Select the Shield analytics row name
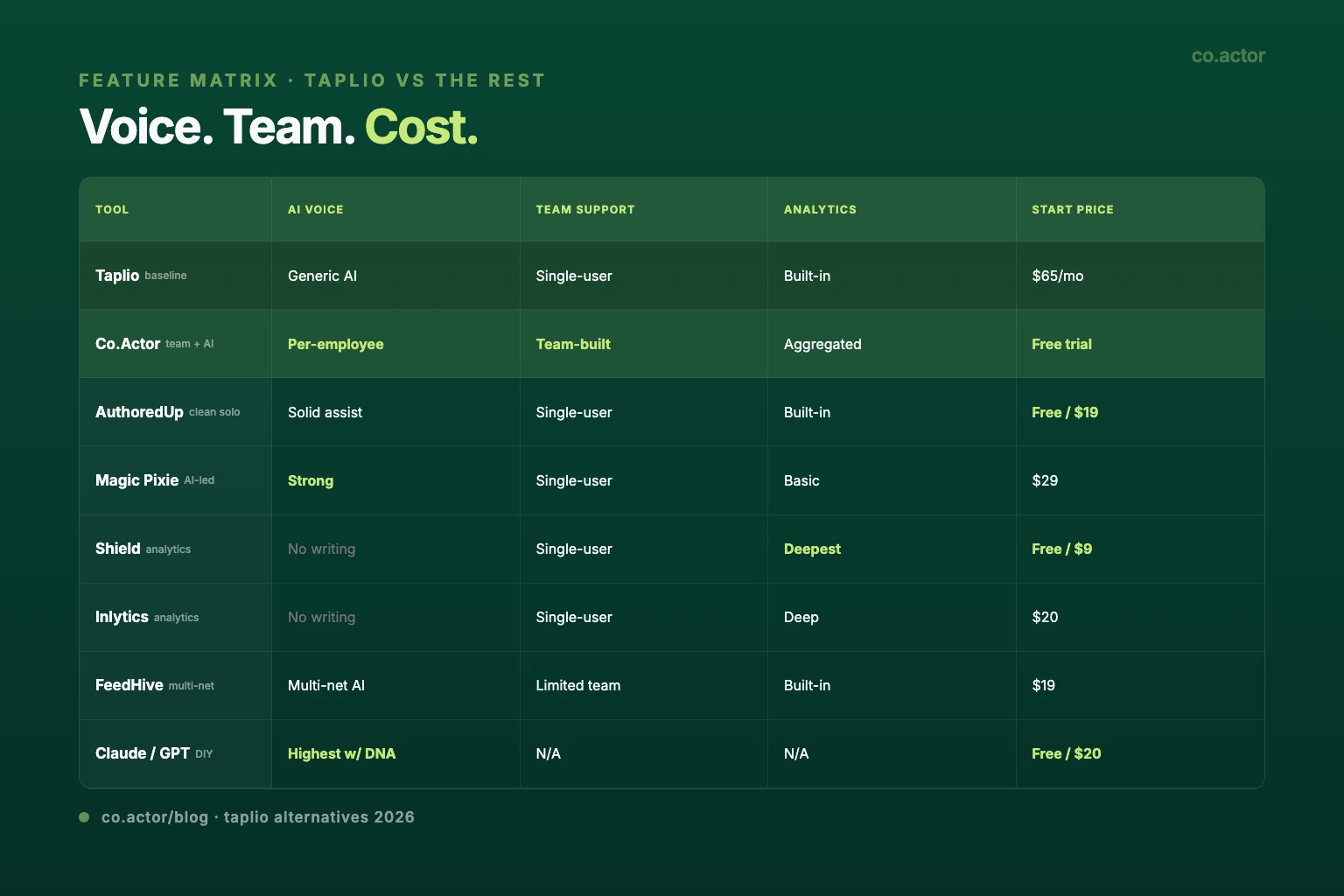Screen dimensions: 1344x896 pos(143,549)
